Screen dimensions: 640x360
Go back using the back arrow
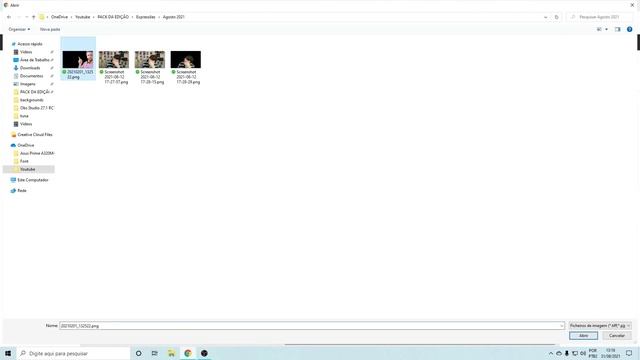click(9, 17)
